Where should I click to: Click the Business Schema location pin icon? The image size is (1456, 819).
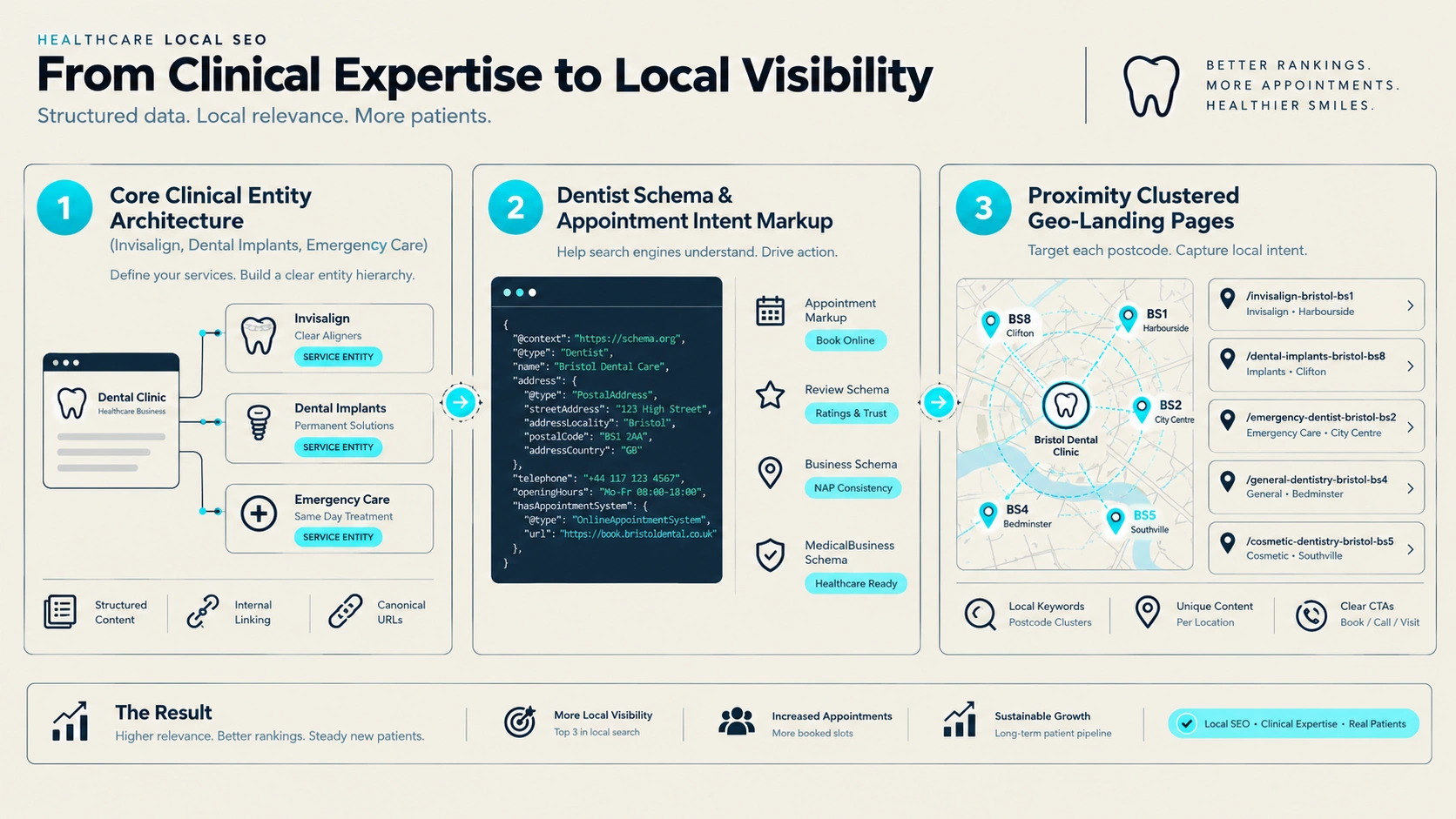(771, 473)
